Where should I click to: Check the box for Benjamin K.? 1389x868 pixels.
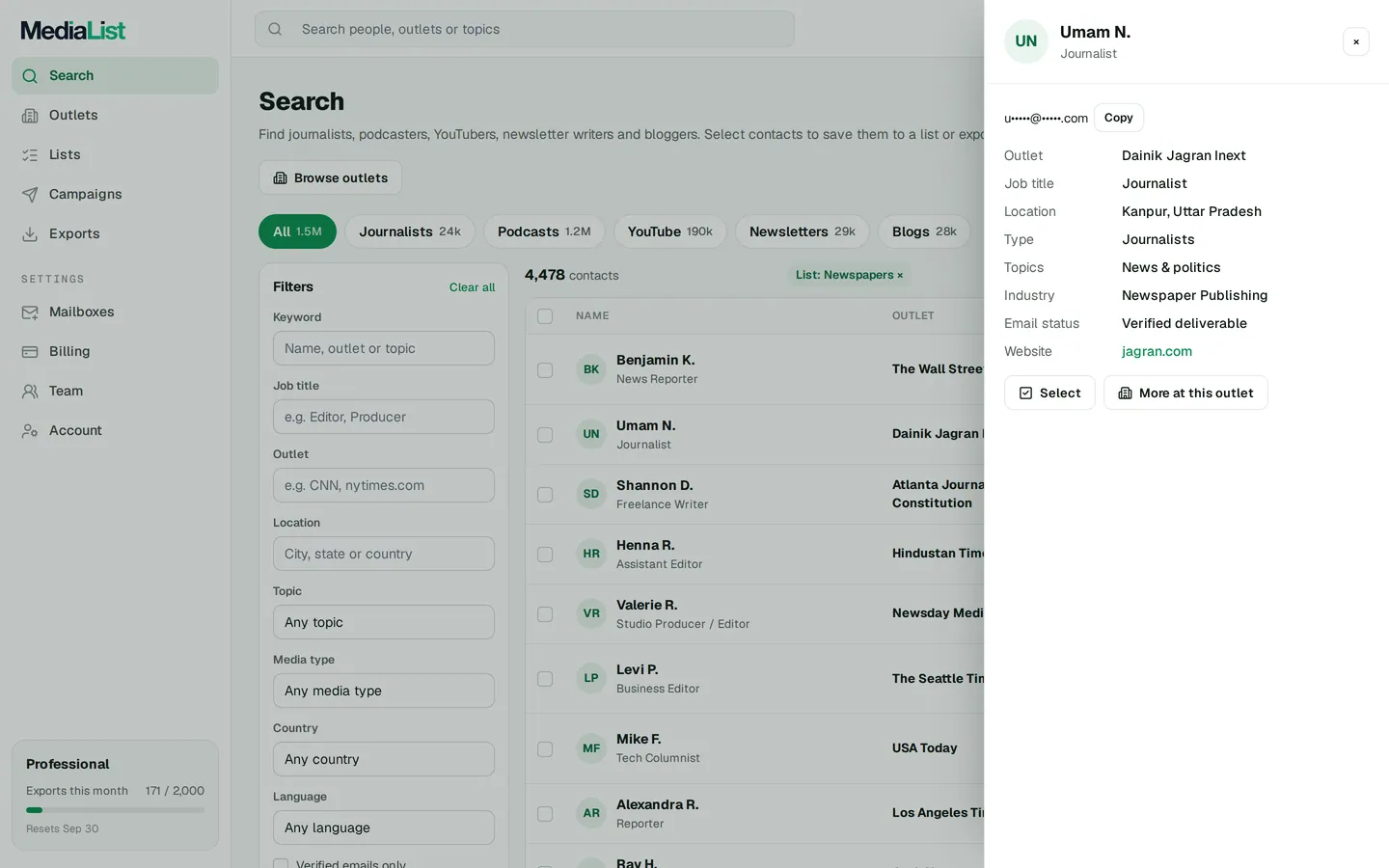(545, 370)
